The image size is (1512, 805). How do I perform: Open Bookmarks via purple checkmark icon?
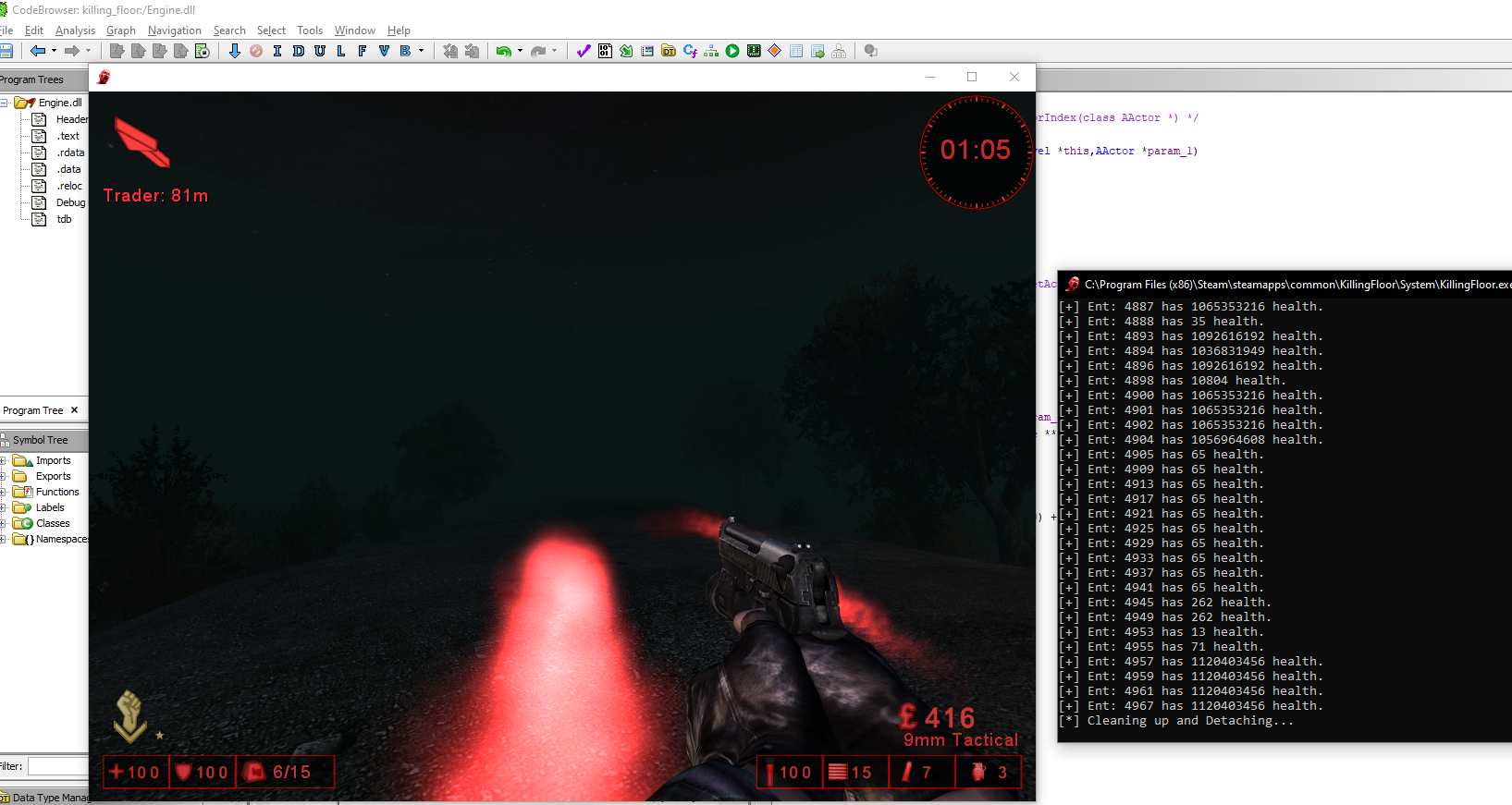coord(584,51)
